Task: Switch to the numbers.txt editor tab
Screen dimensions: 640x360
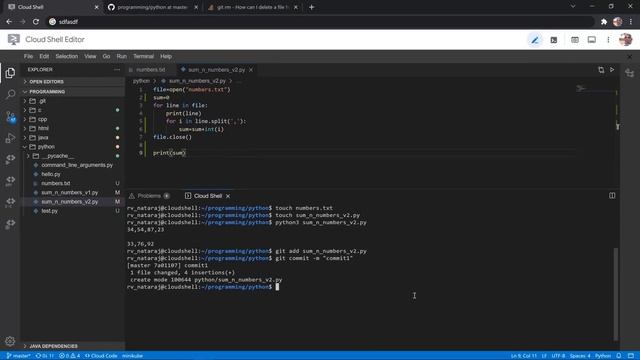Action: tap(150, 70)
